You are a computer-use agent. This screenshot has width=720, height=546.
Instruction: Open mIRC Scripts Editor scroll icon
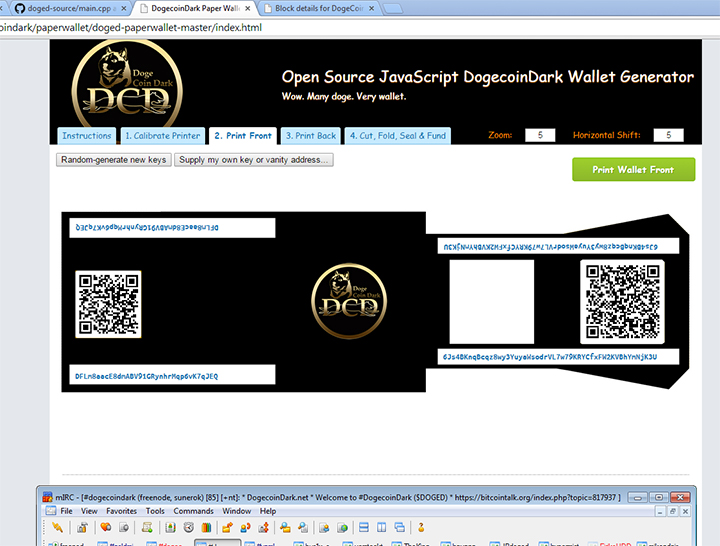pos(147,528)
